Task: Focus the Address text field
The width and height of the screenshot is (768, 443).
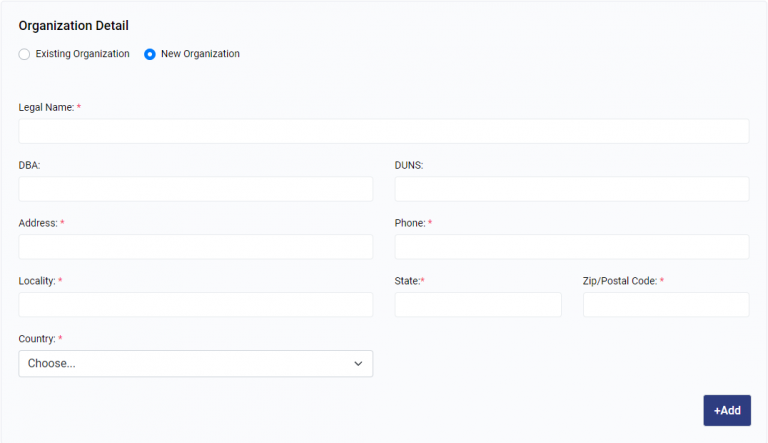Action: (195, 247)
